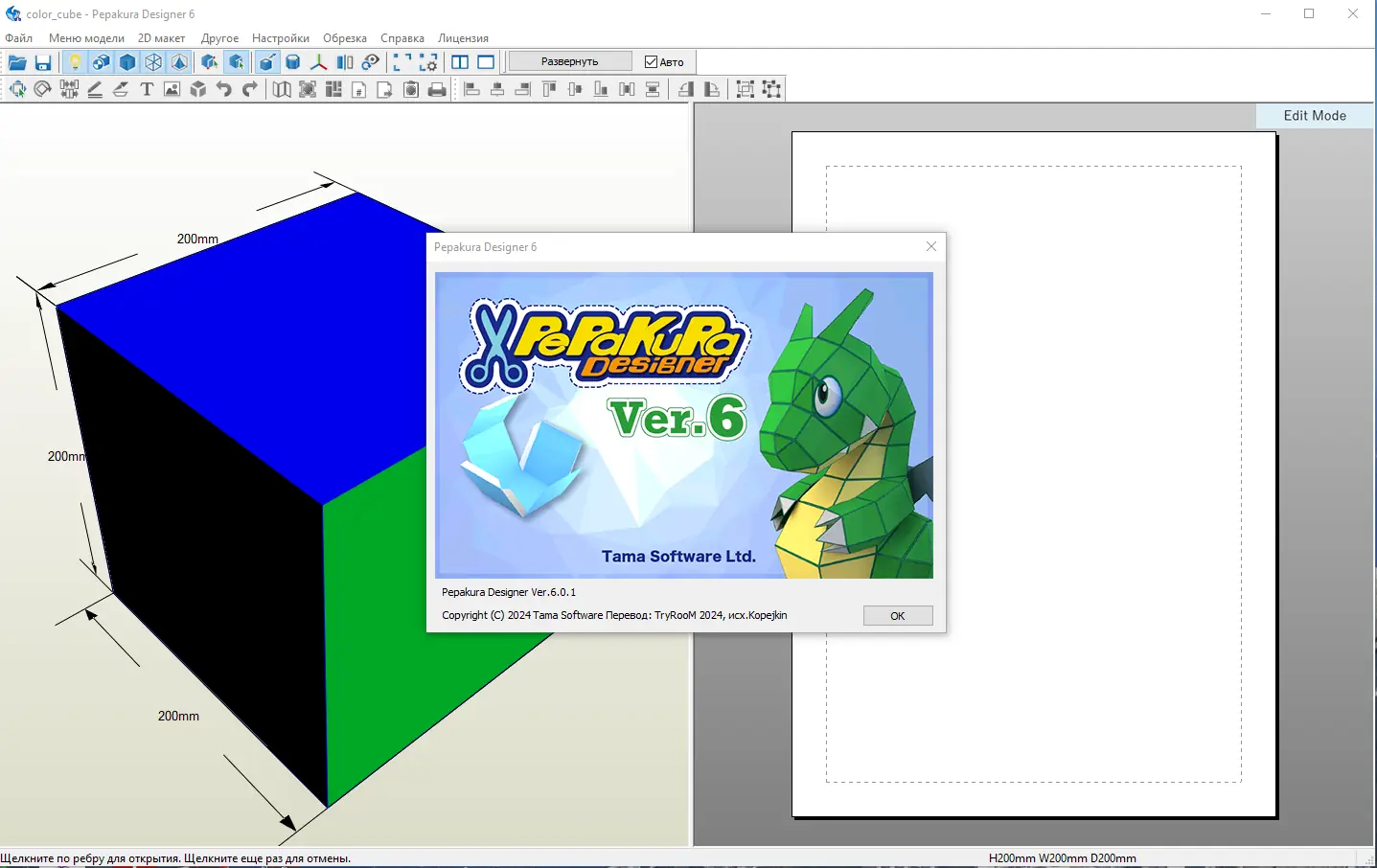Select the cube with red vertices tool
Viewport: 1377px width, 868px height.
[210, 62]
